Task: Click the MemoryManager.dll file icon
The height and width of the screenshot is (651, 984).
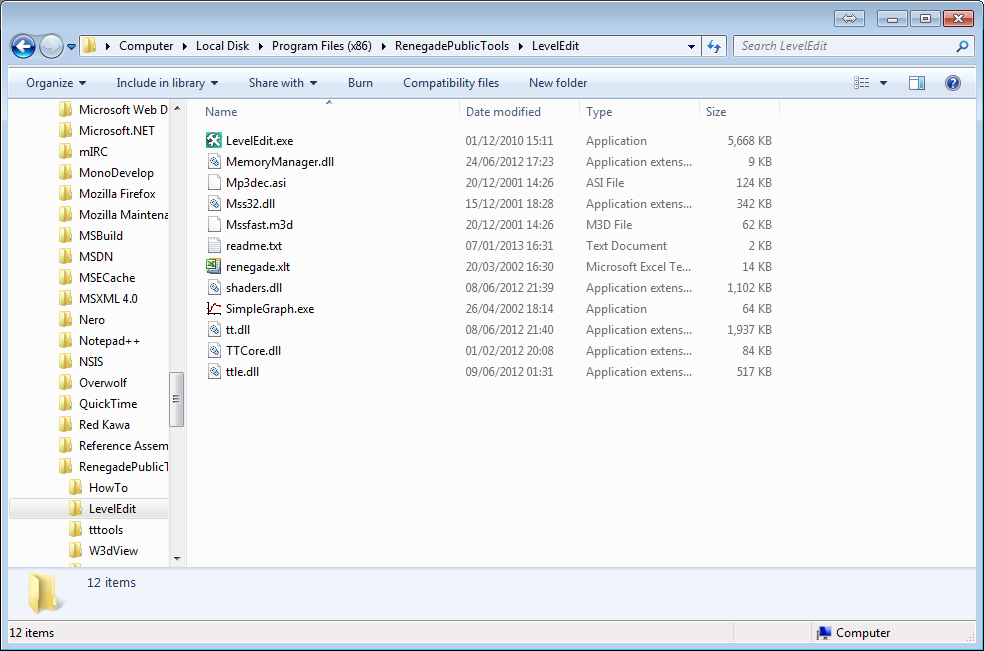Action: (213, 162)
